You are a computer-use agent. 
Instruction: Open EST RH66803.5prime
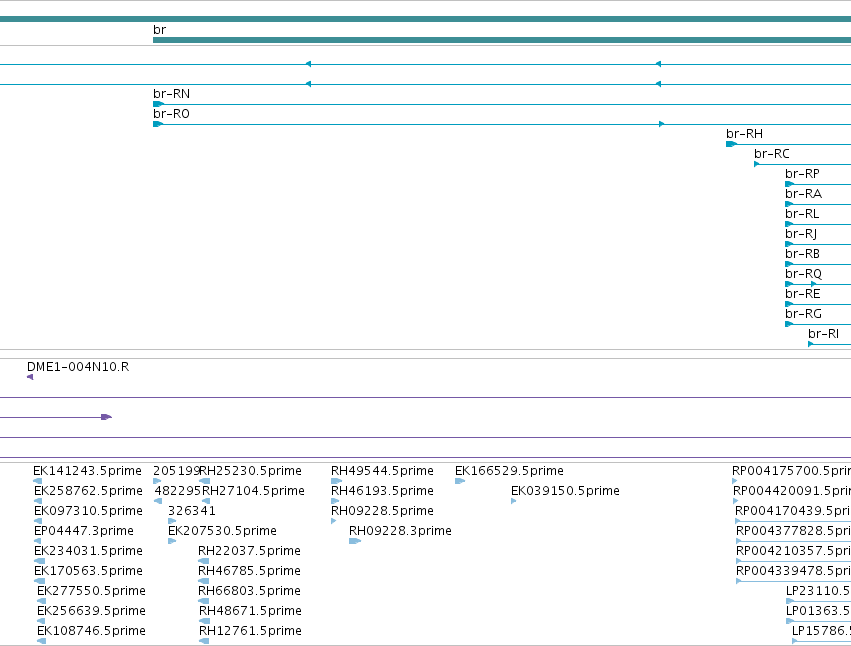[249, 592]
